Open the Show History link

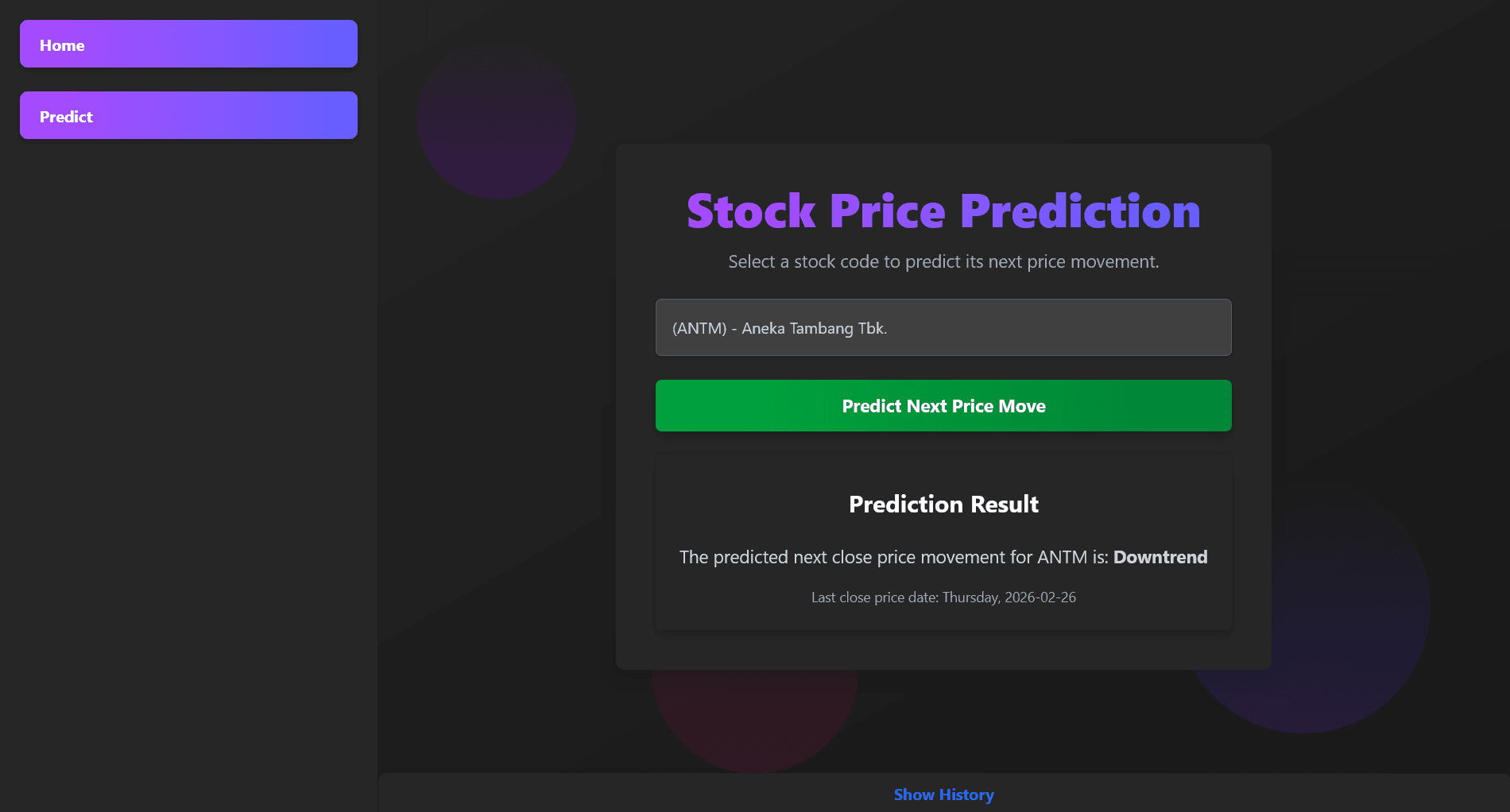point(943,795)
